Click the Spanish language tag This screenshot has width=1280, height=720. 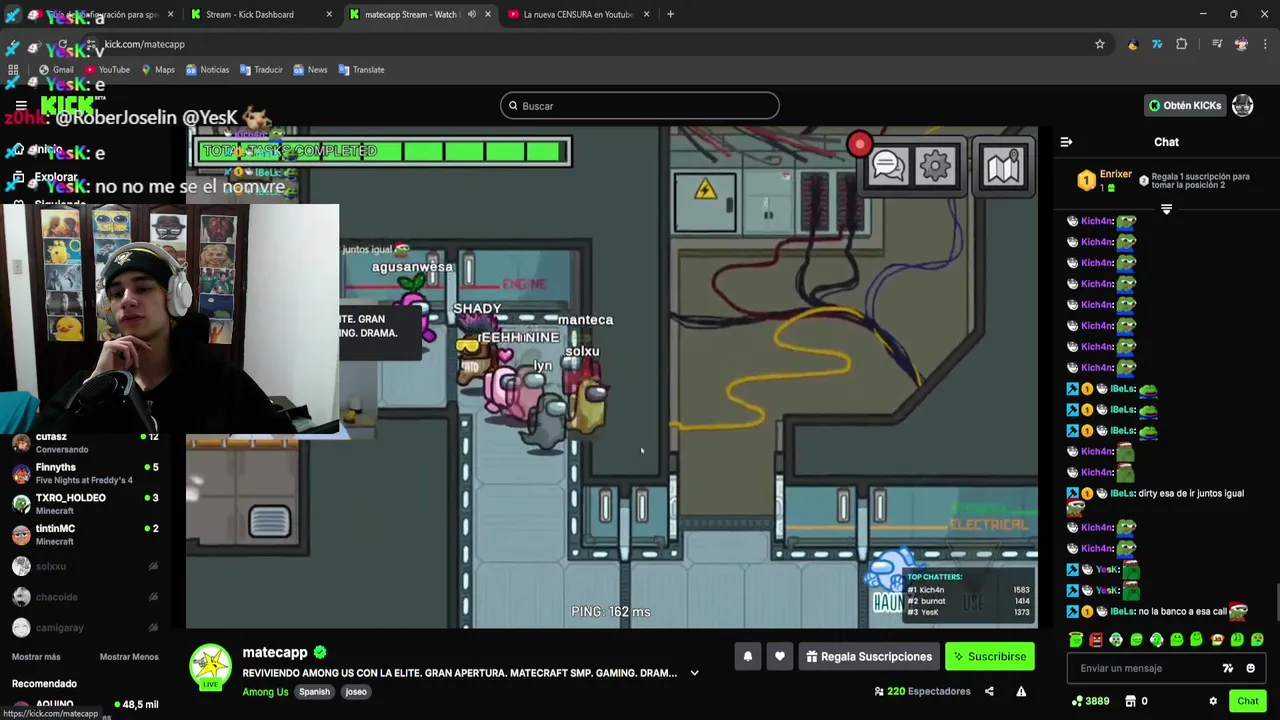[314, 692]
